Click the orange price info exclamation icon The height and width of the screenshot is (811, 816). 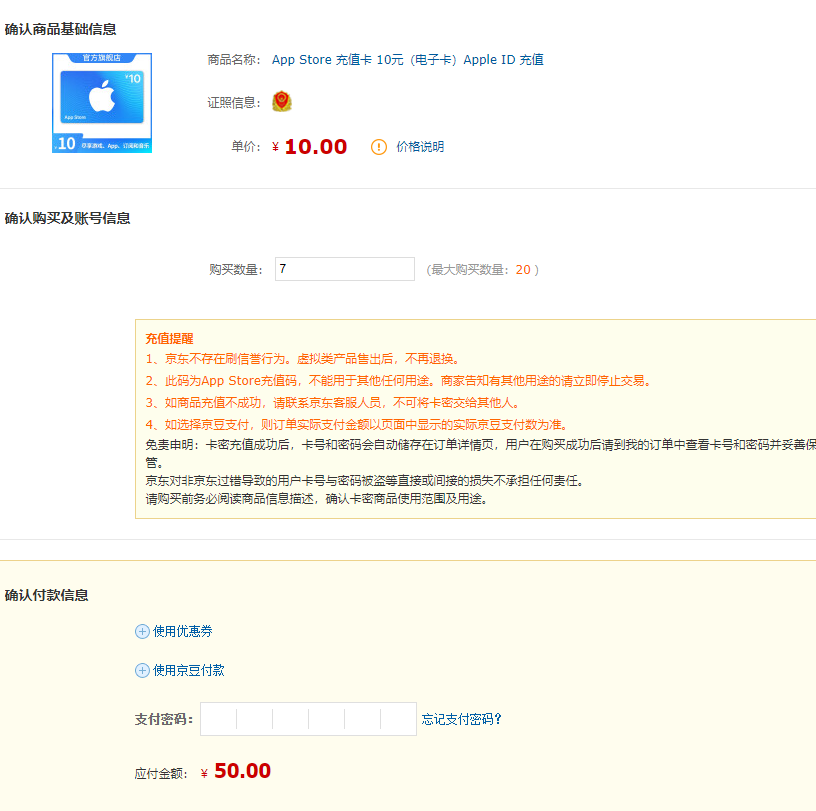pos(379,147)
